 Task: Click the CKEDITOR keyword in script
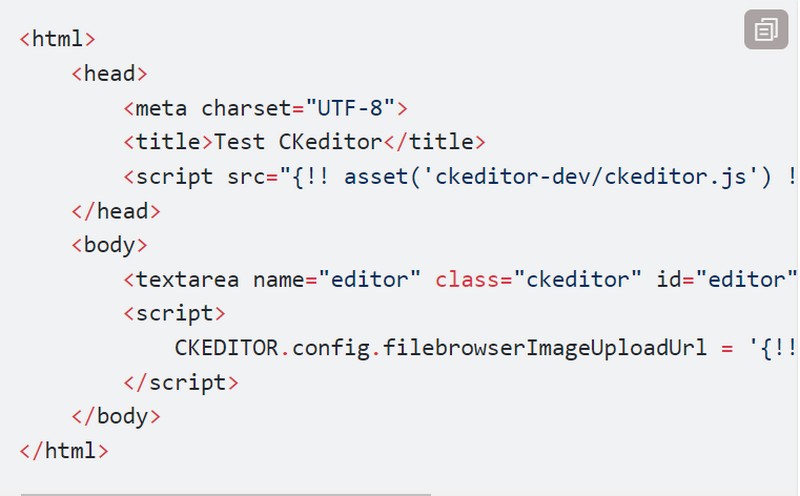click(x=227, y=348)
